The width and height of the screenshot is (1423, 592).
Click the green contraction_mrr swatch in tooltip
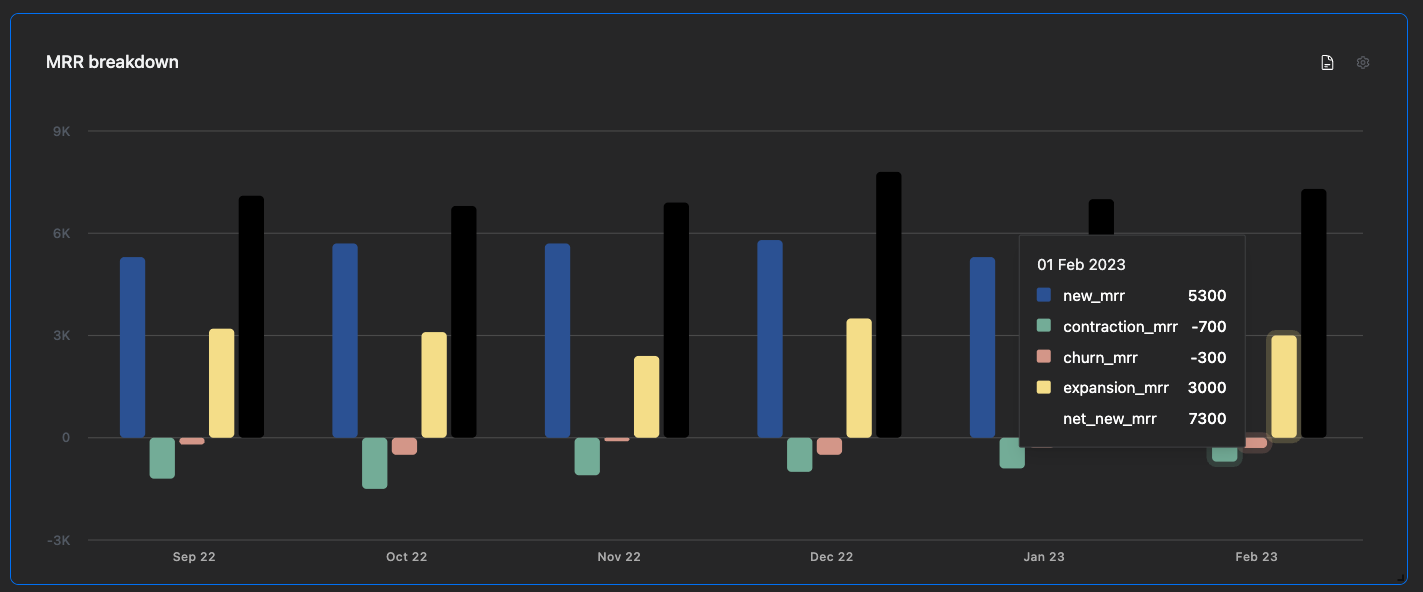click(x=1044, y=326)
